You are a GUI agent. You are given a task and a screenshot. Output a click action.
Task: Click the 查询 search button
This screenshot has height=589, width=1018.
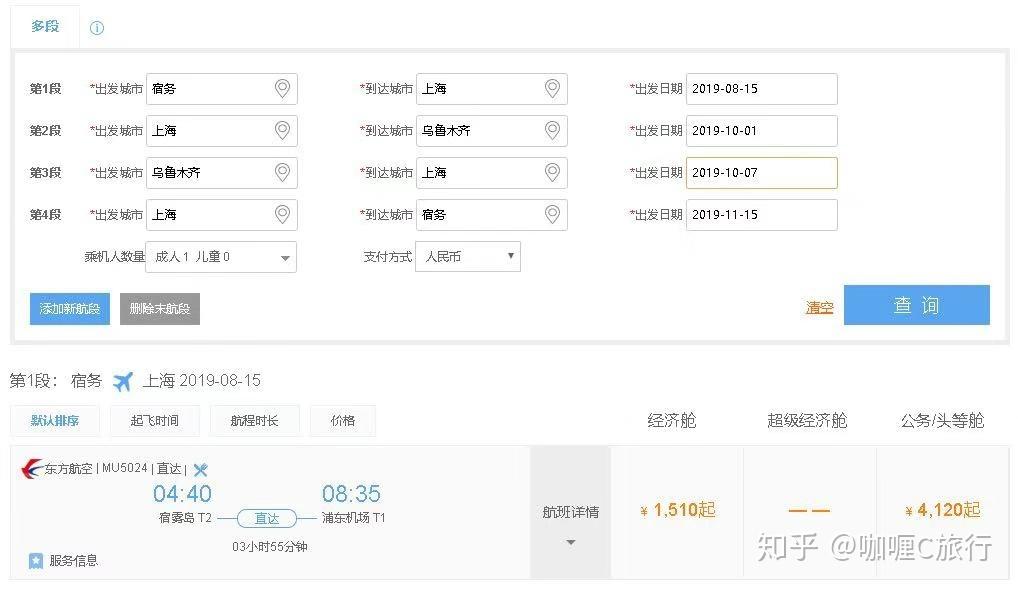tap(917, 305)
